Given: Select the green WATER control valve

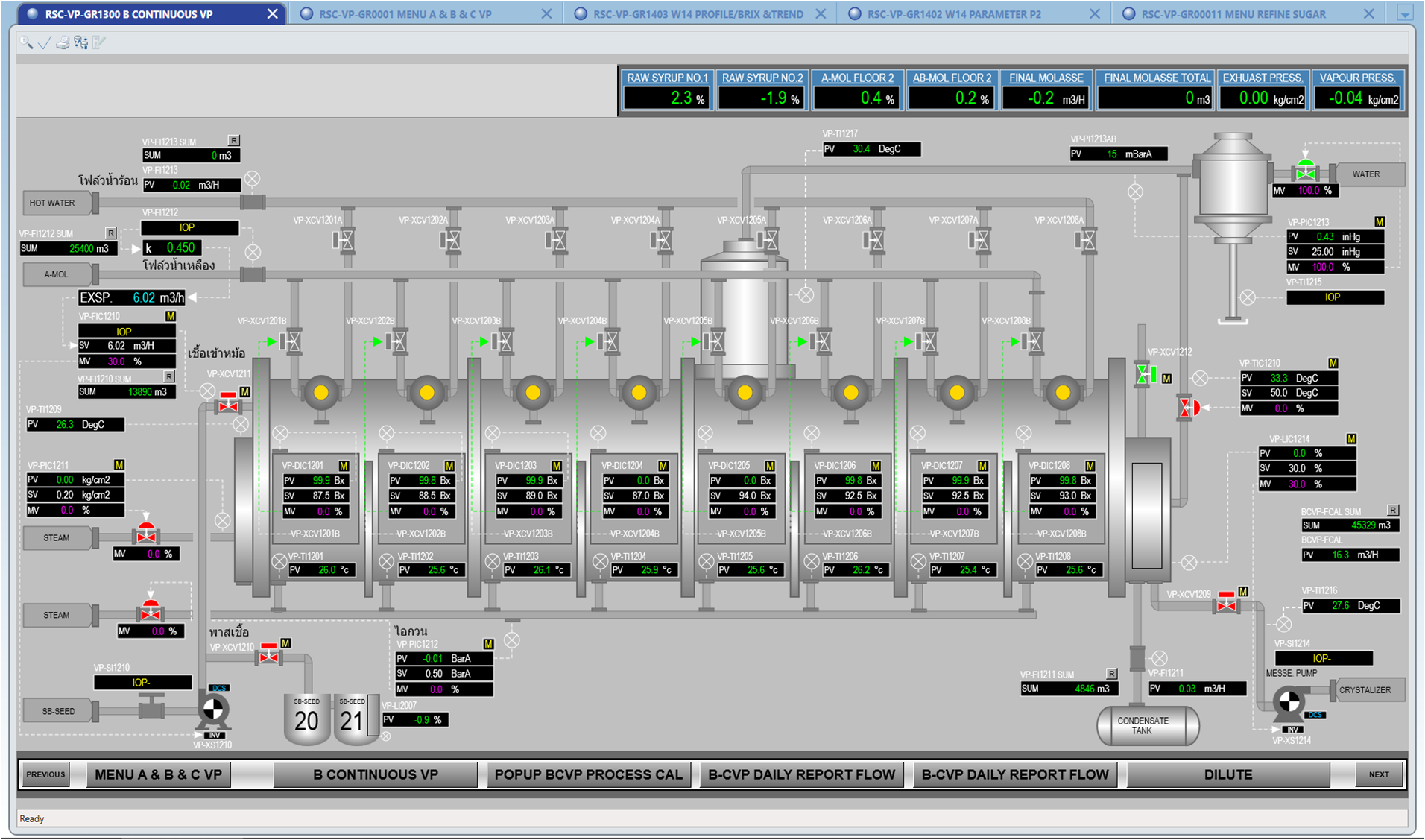Looking at the screenshot, I should [1305, 172].
